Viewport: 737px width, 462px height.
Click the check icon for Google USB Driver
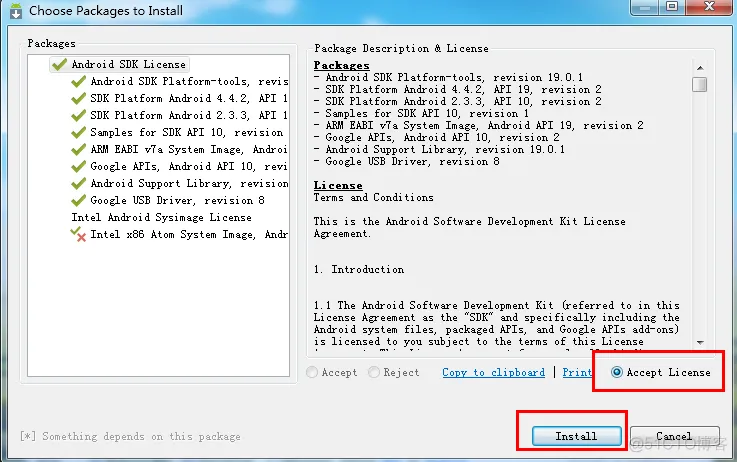[78, 200]
